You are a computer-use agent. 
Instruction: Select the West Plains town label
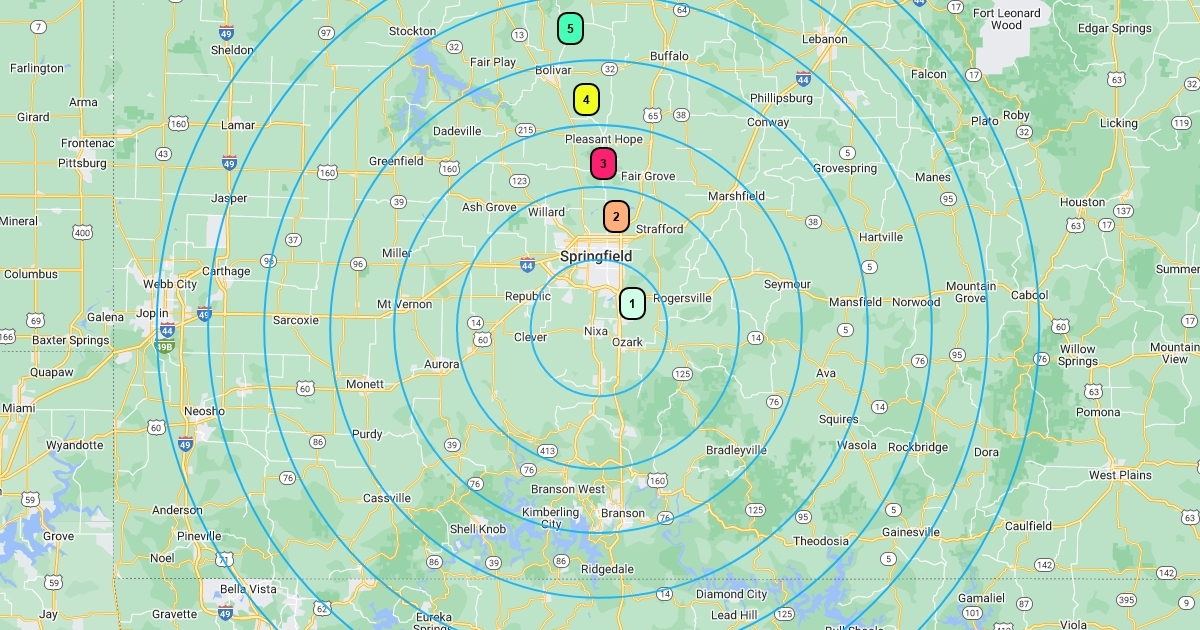[1120, 475]
